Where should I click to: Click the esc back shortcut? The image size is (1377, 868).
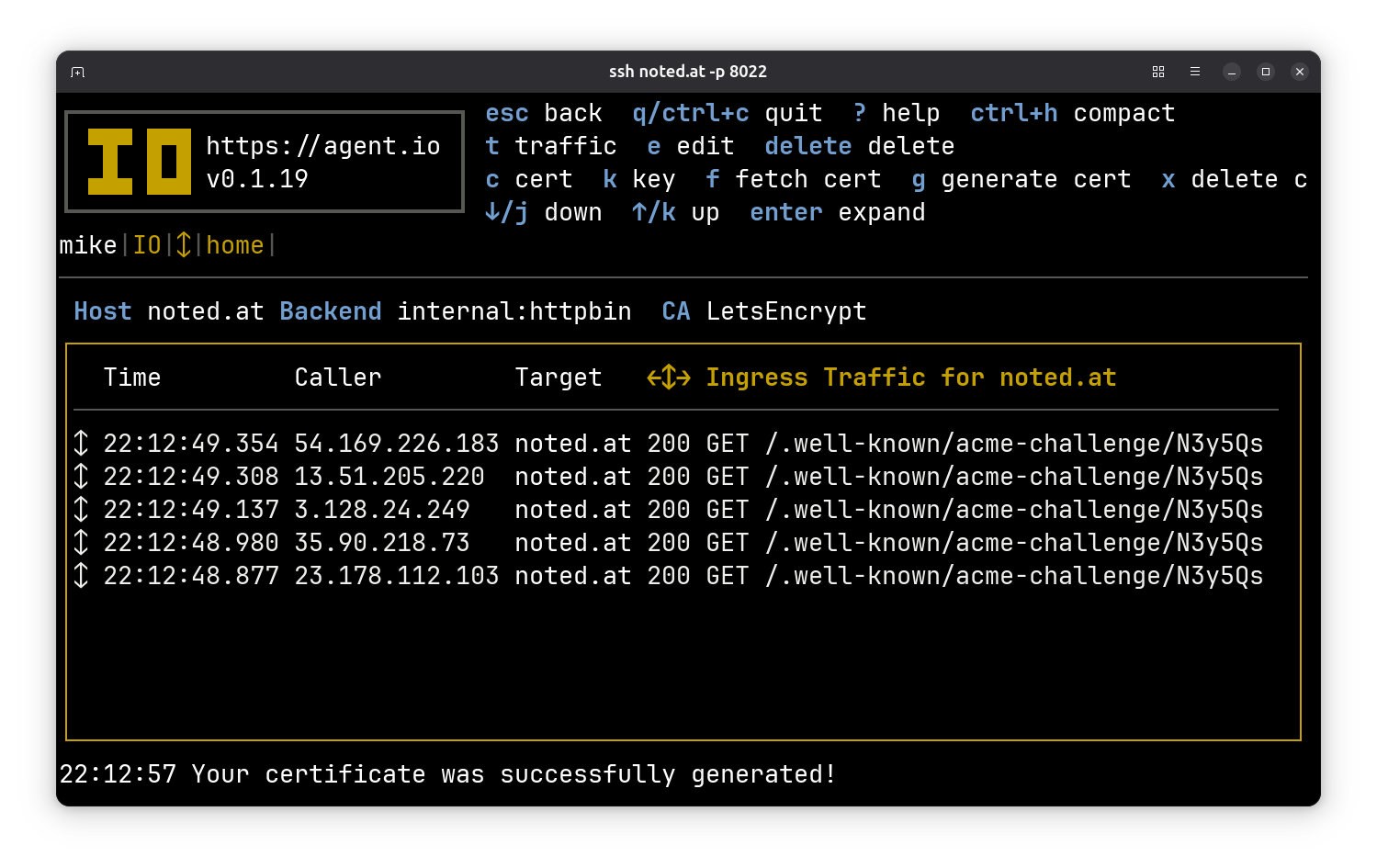[x=544, y=113]
